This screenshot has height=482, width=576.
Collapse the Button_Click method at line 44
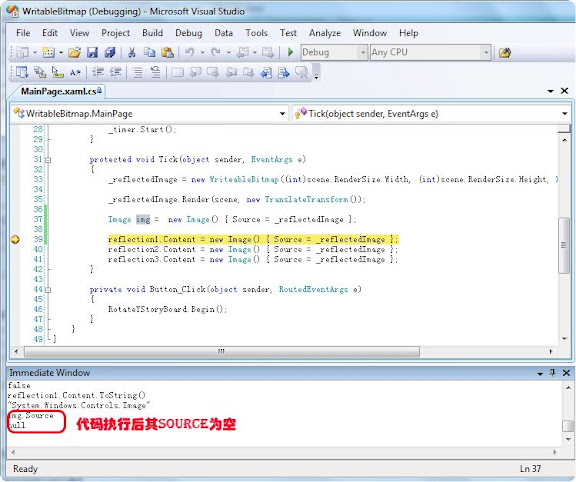click(x=48, y=290)
